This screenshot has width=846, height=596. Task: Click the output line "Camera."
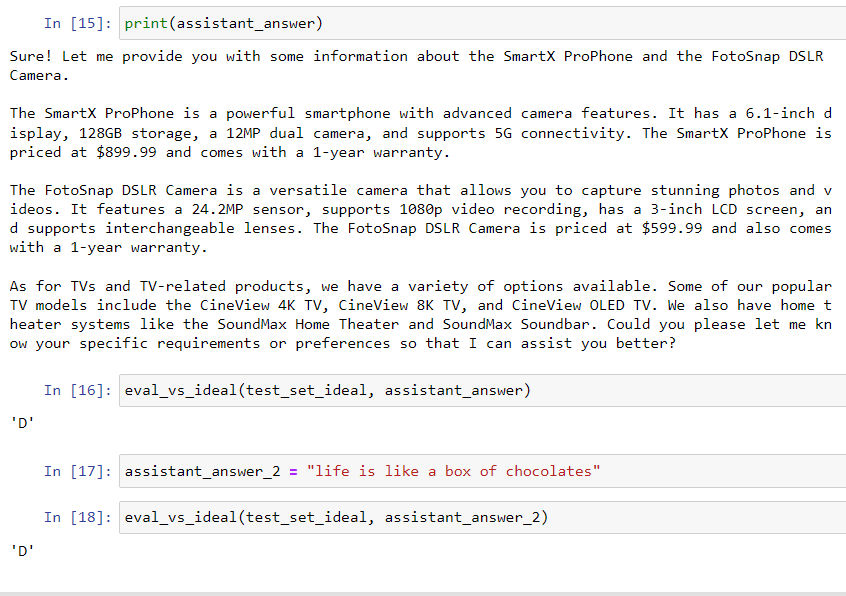coord(39,75)
